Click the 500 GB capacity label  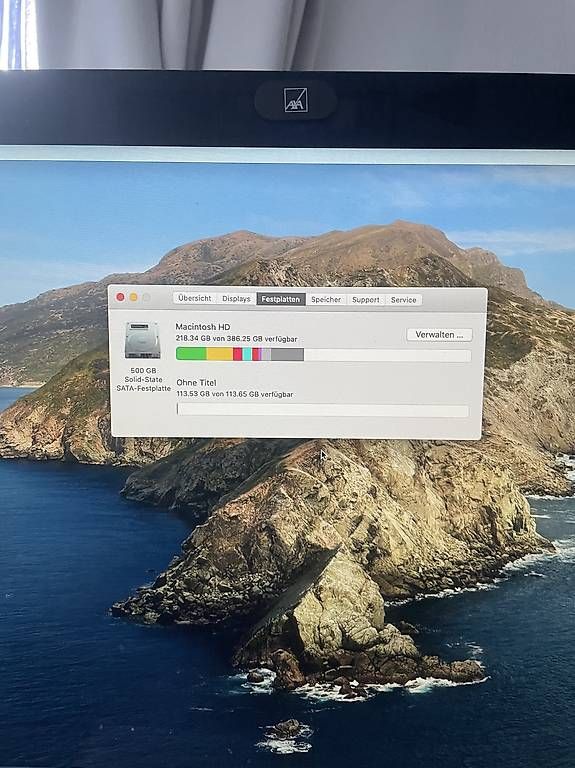(x=143, y=370)
